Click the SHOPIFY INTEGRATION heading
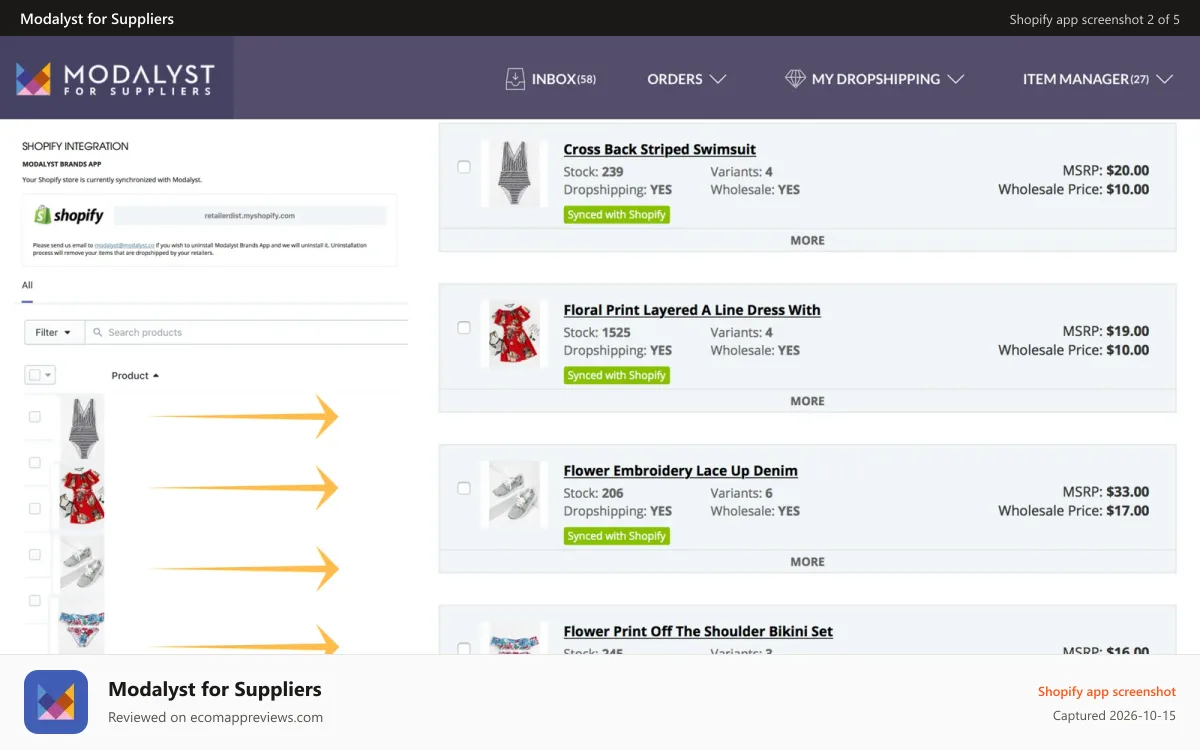Screen dimensions: 1200x750 pos(75,146)
